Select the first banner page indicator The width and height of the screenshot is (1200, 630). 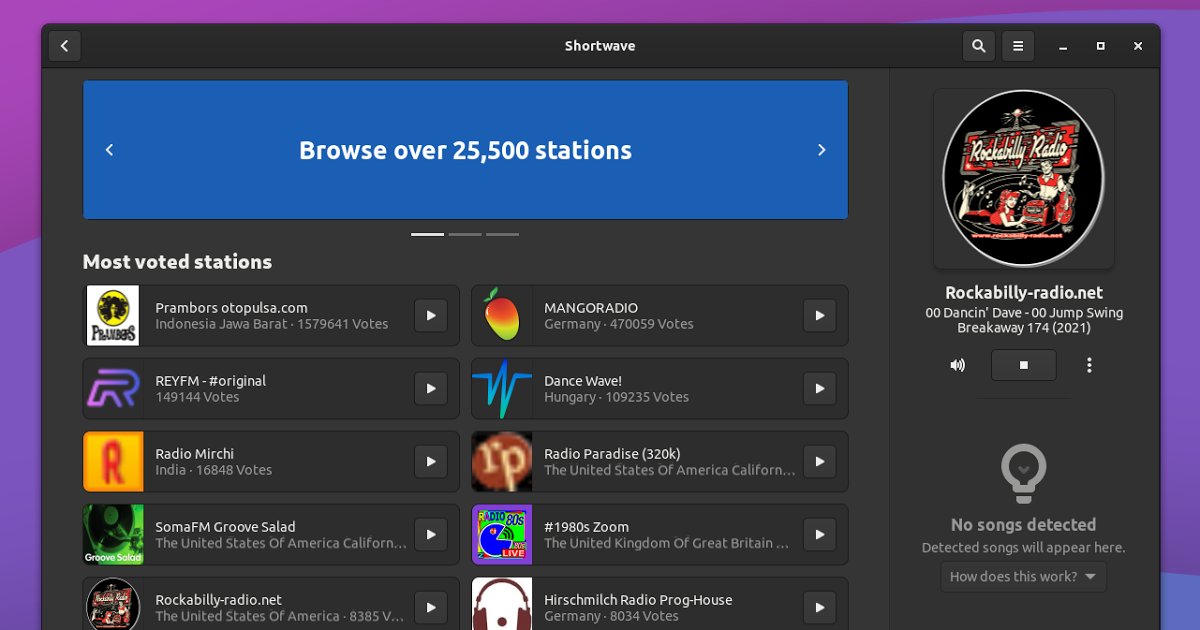[427, 234]
